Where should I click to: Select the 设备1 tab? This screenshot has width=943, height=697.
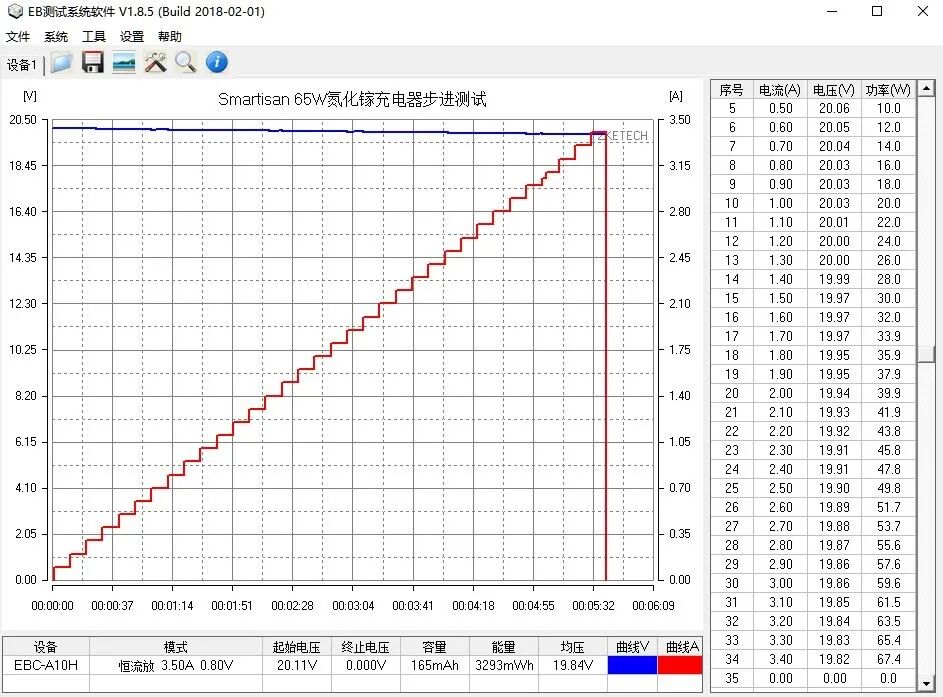pos(22,65)
